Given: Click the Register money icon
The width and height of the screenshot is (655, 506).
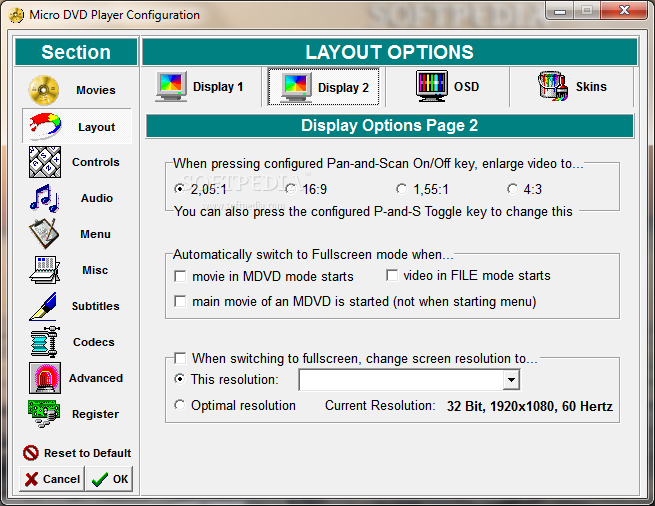Looking at the screenshot, I should (x=44, y=414).
